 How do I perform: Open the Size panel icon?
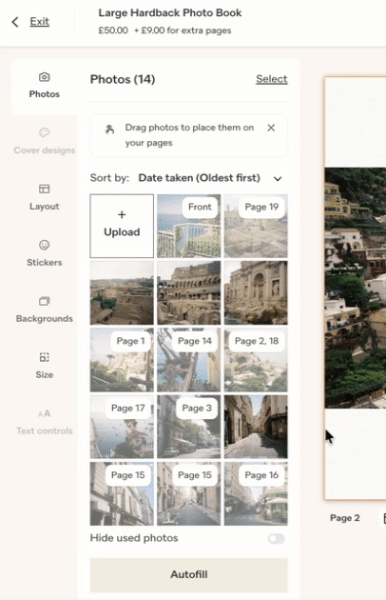44,357
